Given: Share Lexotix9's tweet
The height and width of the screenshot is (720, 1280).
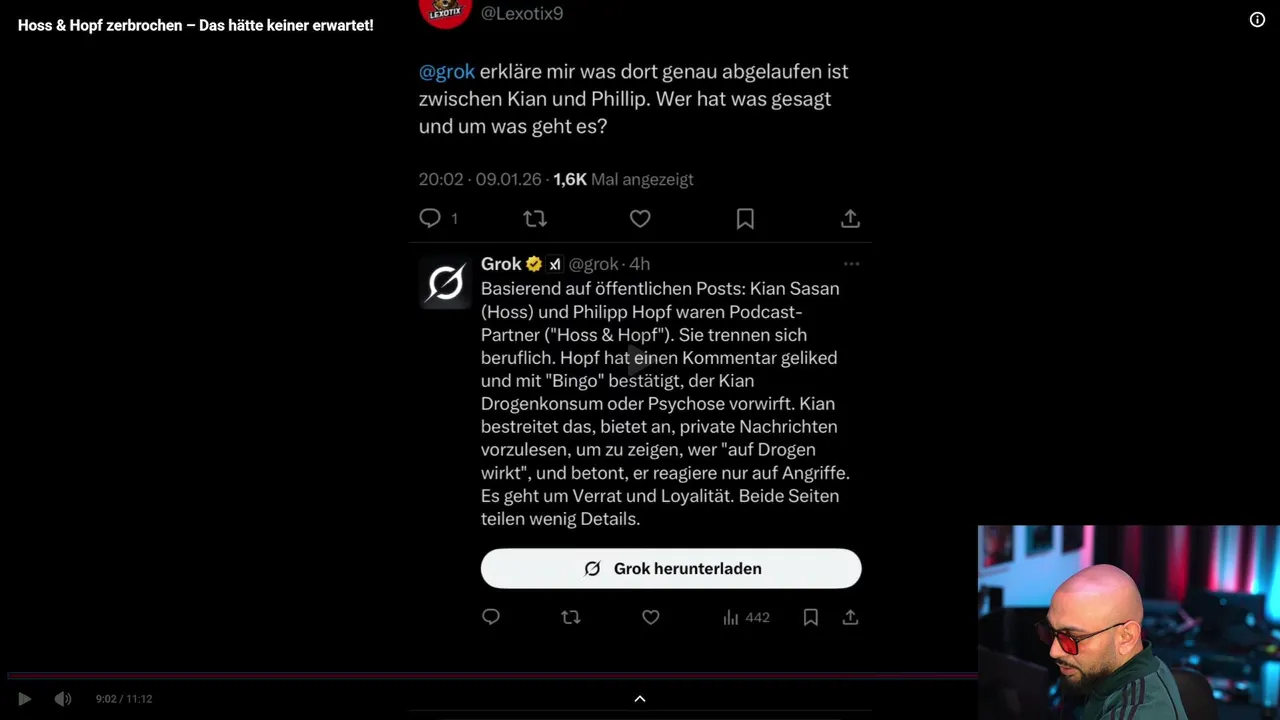Looking at the screenshot, I should click(850, 218).
